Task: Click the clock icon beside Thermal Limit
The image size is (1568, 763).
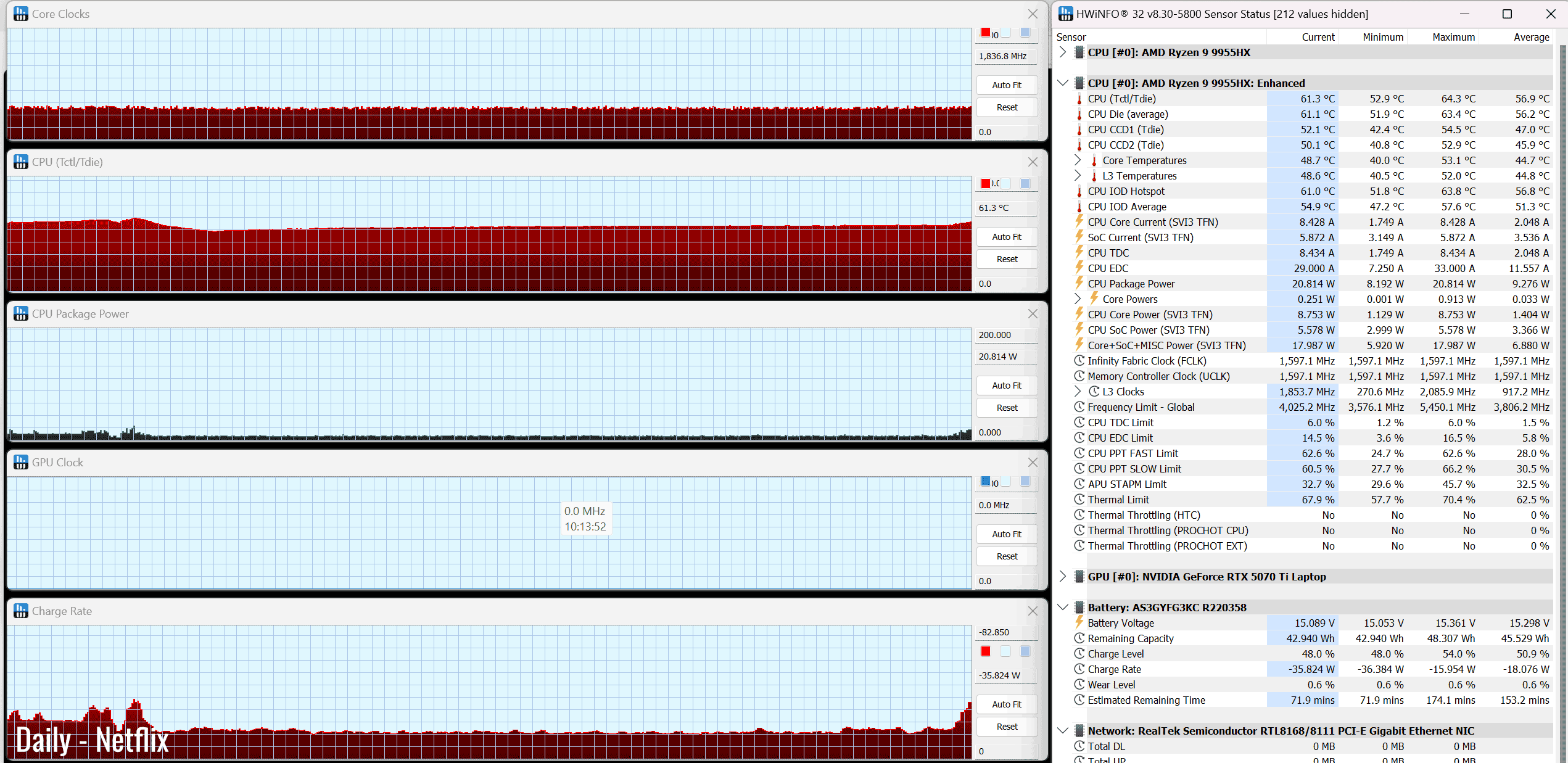Action: click(x=1079, y=499)
